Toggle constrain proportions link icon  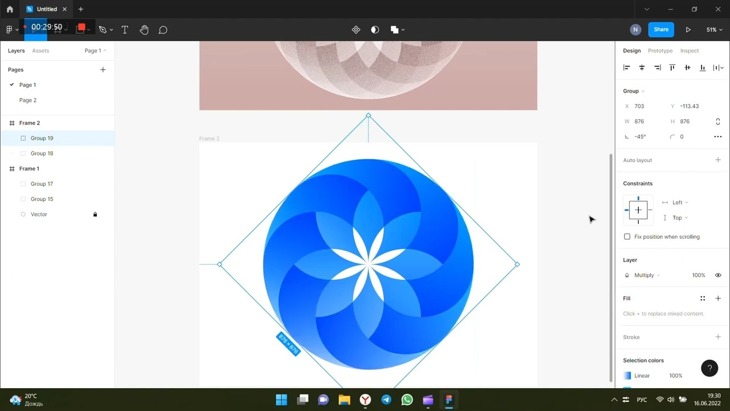tap(717, 121)
